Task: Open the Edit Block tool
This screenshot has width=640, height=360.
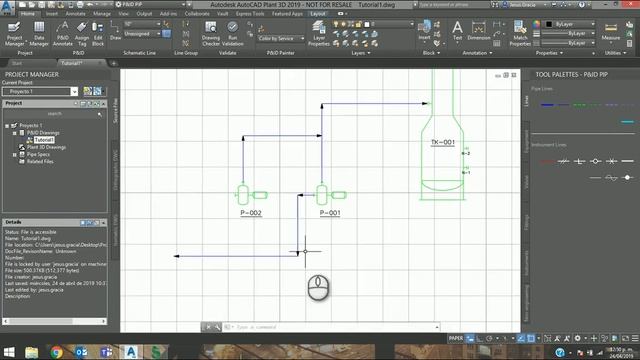Action: tap(98, 33)
